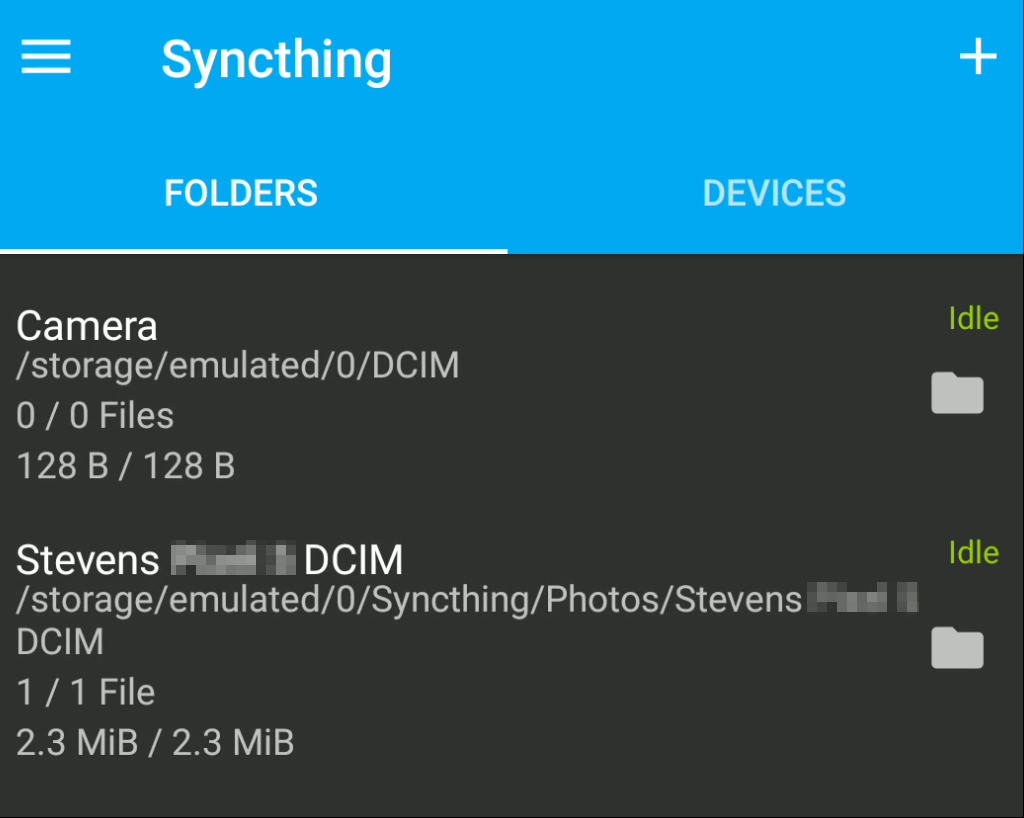Viewport: 1024px width, 818px height.
Task: Open the hamburger navigation menu
Action: tap(46, 57)
